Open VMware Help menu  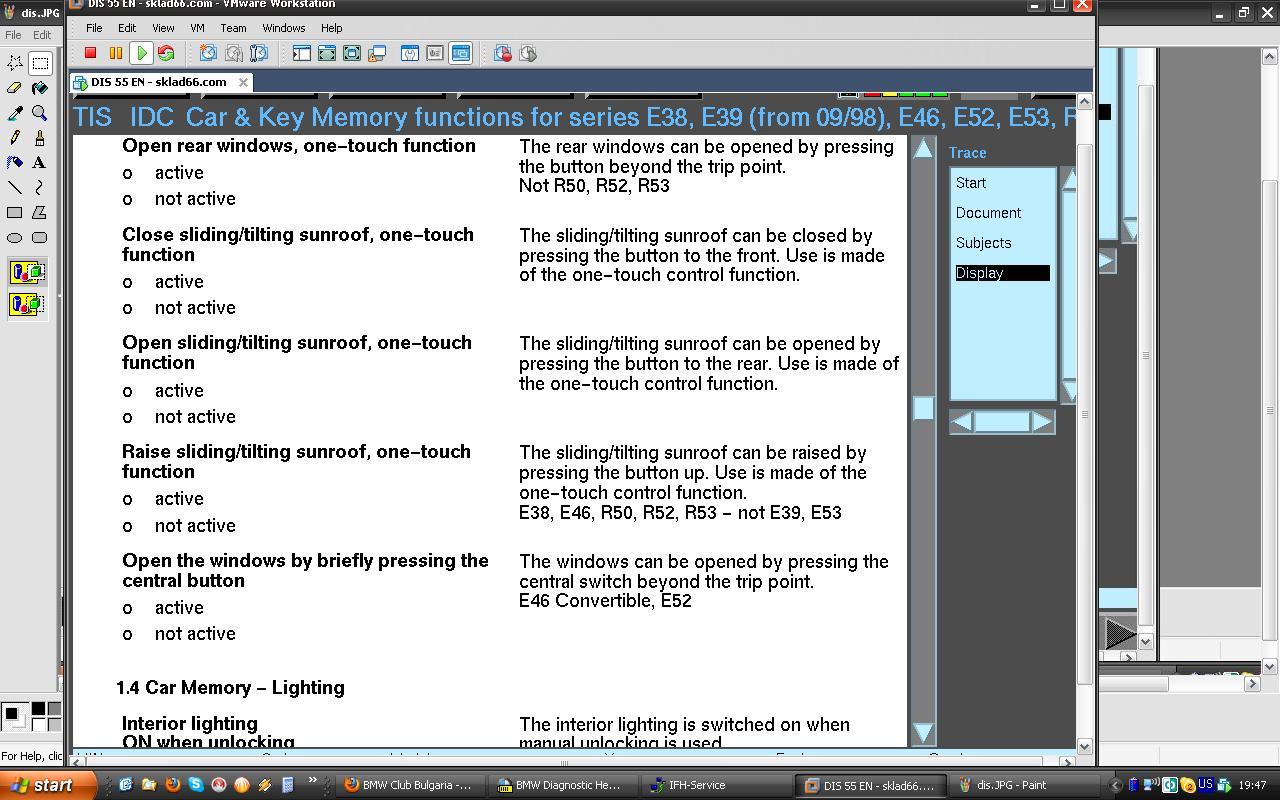(331, 28)
